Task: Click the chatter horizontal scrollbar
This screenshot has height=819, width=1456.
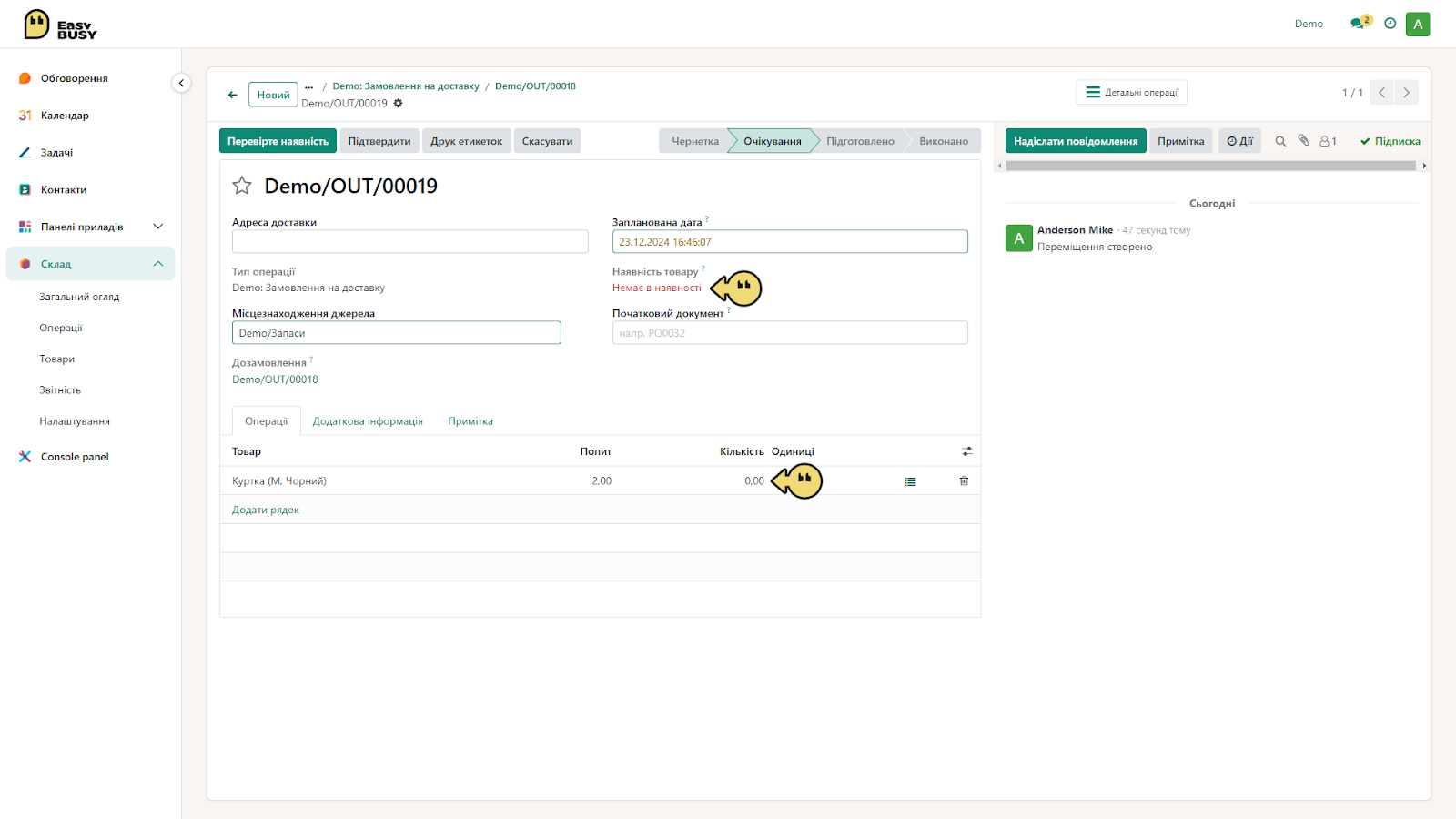Action: coord(1211,166)
